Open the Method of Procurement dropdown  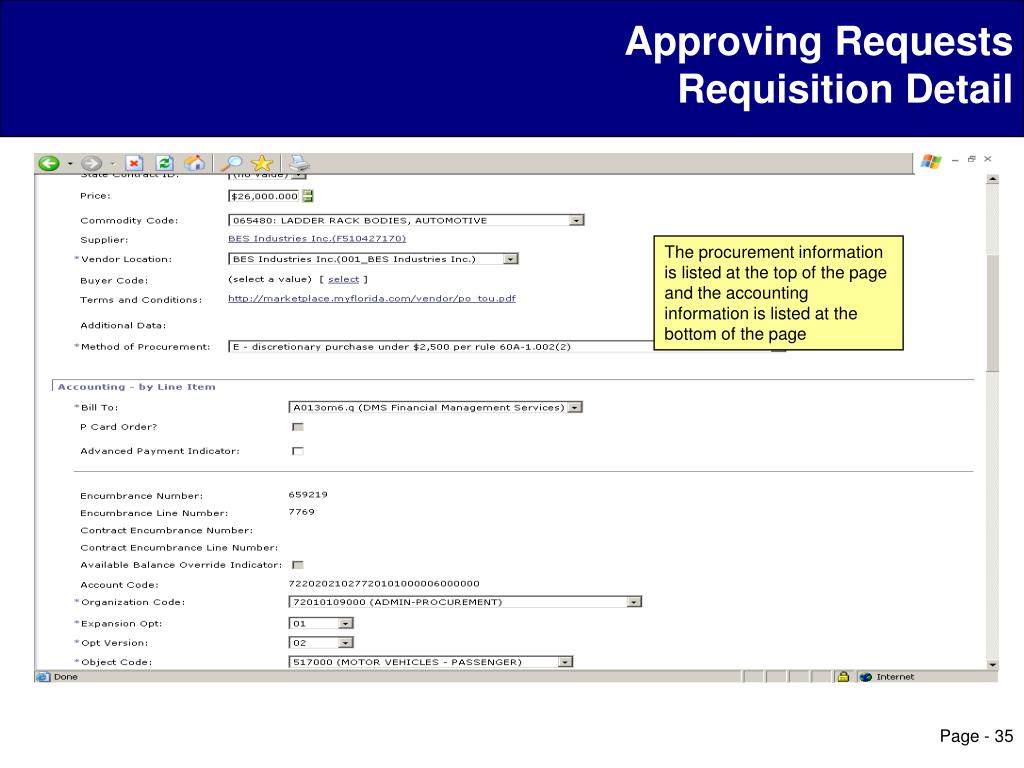(x=778, y=347)
